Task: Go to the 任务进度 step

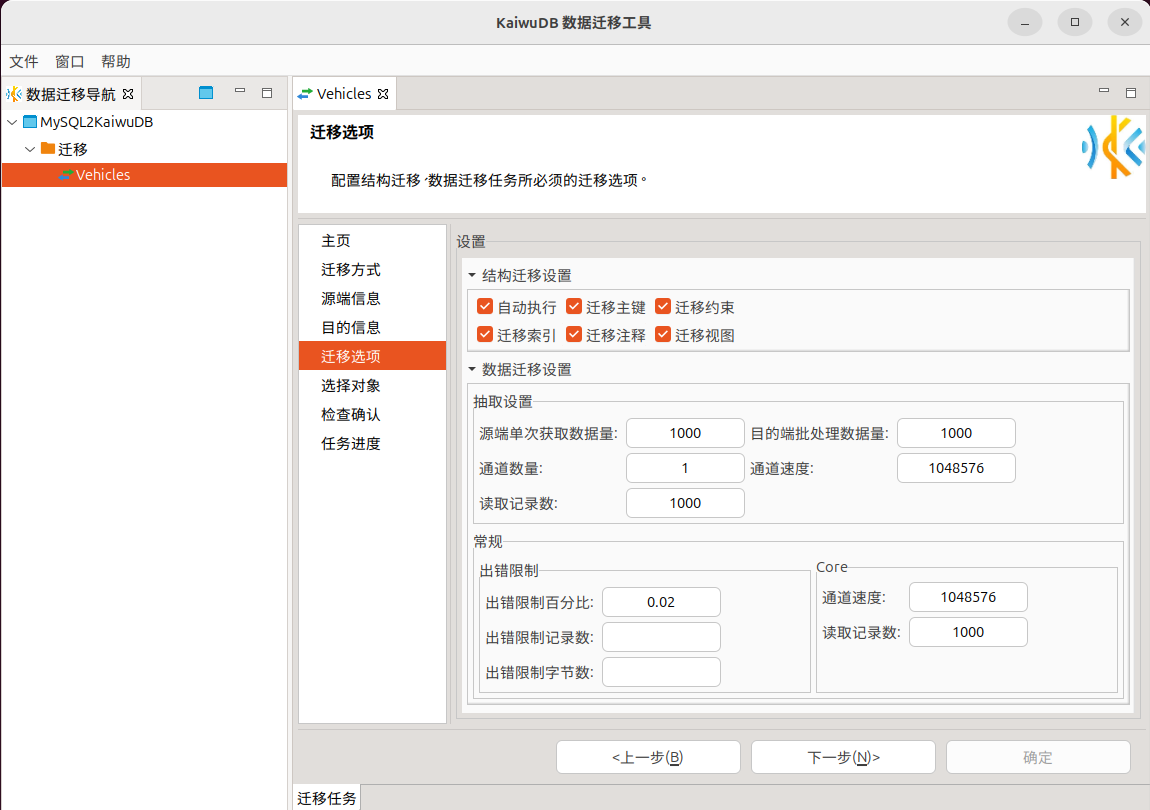Action: pos(373,443)
